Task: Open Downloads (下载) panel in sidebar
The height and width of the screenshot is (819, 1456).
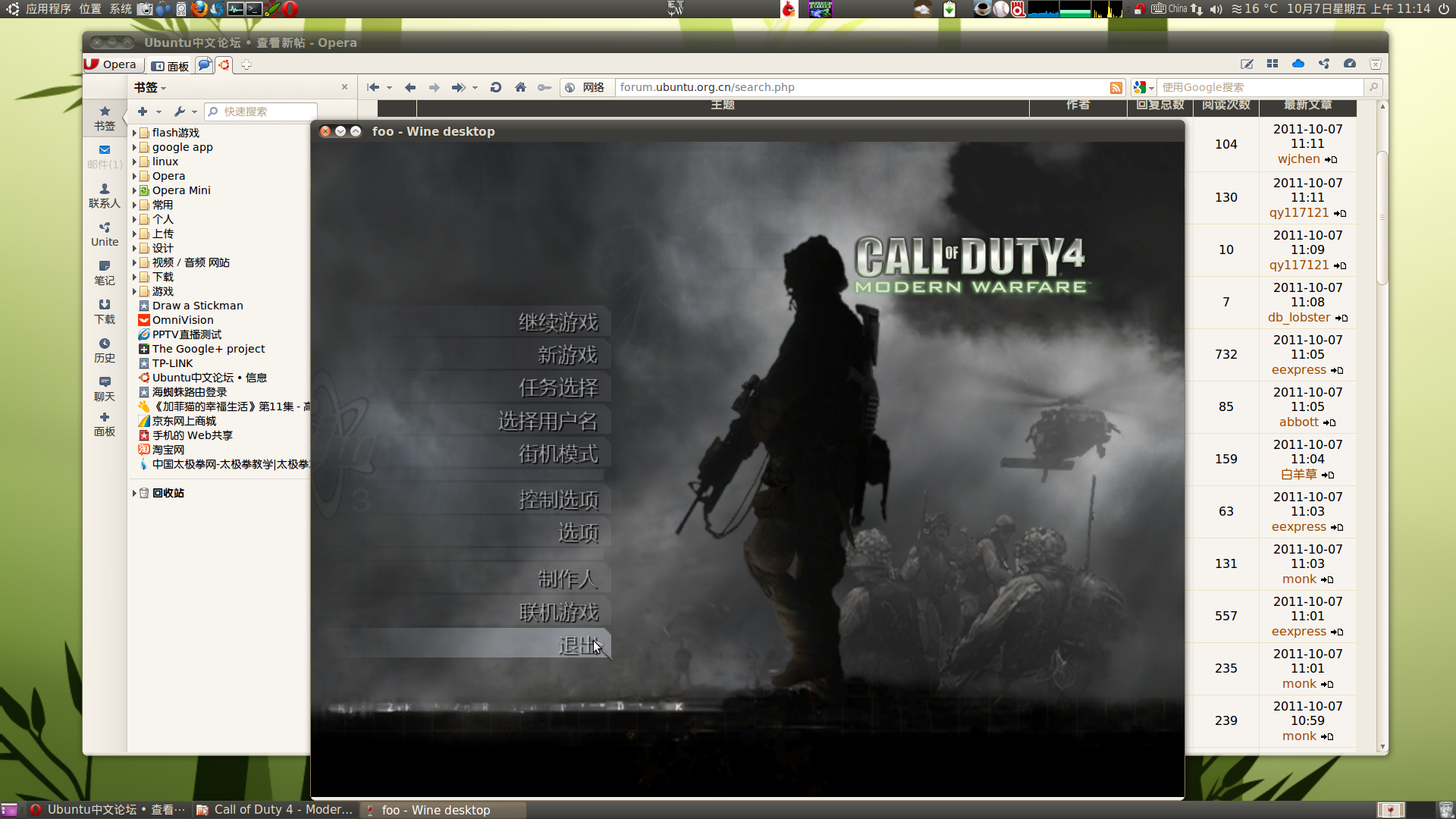Action: (105, 311)
